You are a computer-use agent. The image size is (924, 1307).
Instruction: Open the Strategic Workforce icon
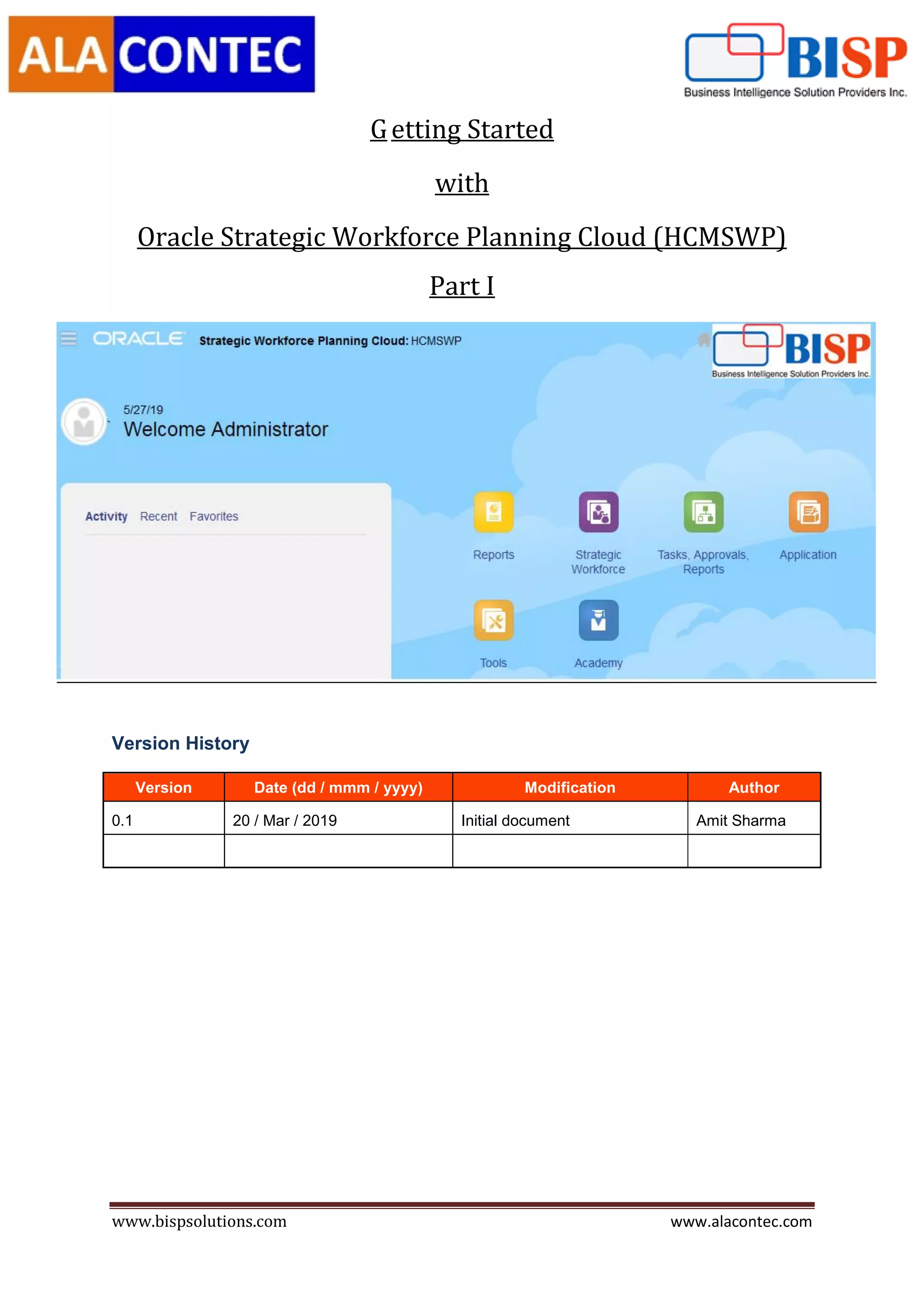(x=598, y=512)
